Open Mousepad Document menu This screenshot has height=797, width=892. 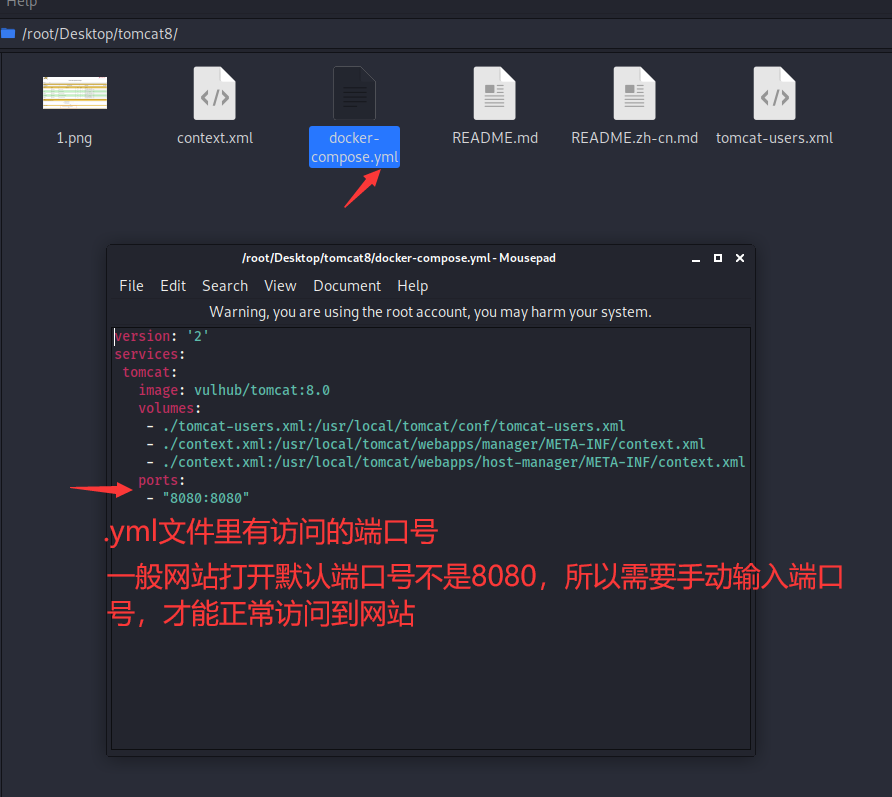347,286
